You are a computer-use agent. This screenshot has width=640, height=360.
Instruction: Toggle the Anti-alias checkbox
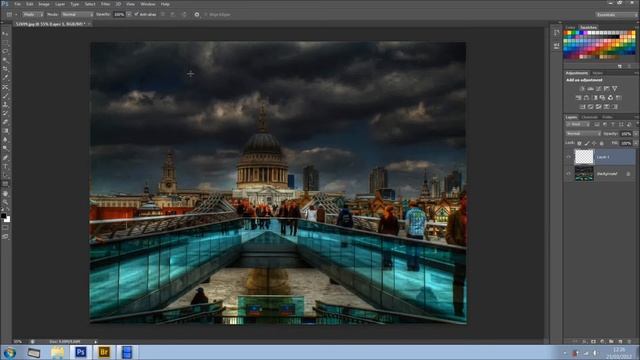tap(137, 14)
